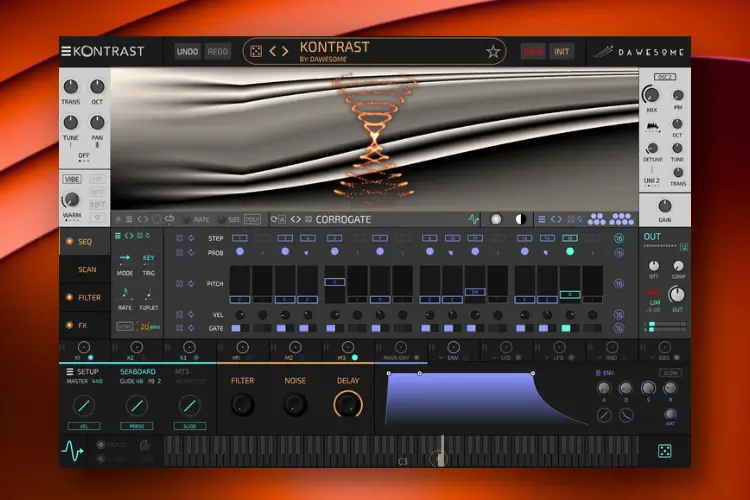The height and width of the screenshot is (500, 750).
Task: Set STEP row length selector 16
Action: pos(618,238)
